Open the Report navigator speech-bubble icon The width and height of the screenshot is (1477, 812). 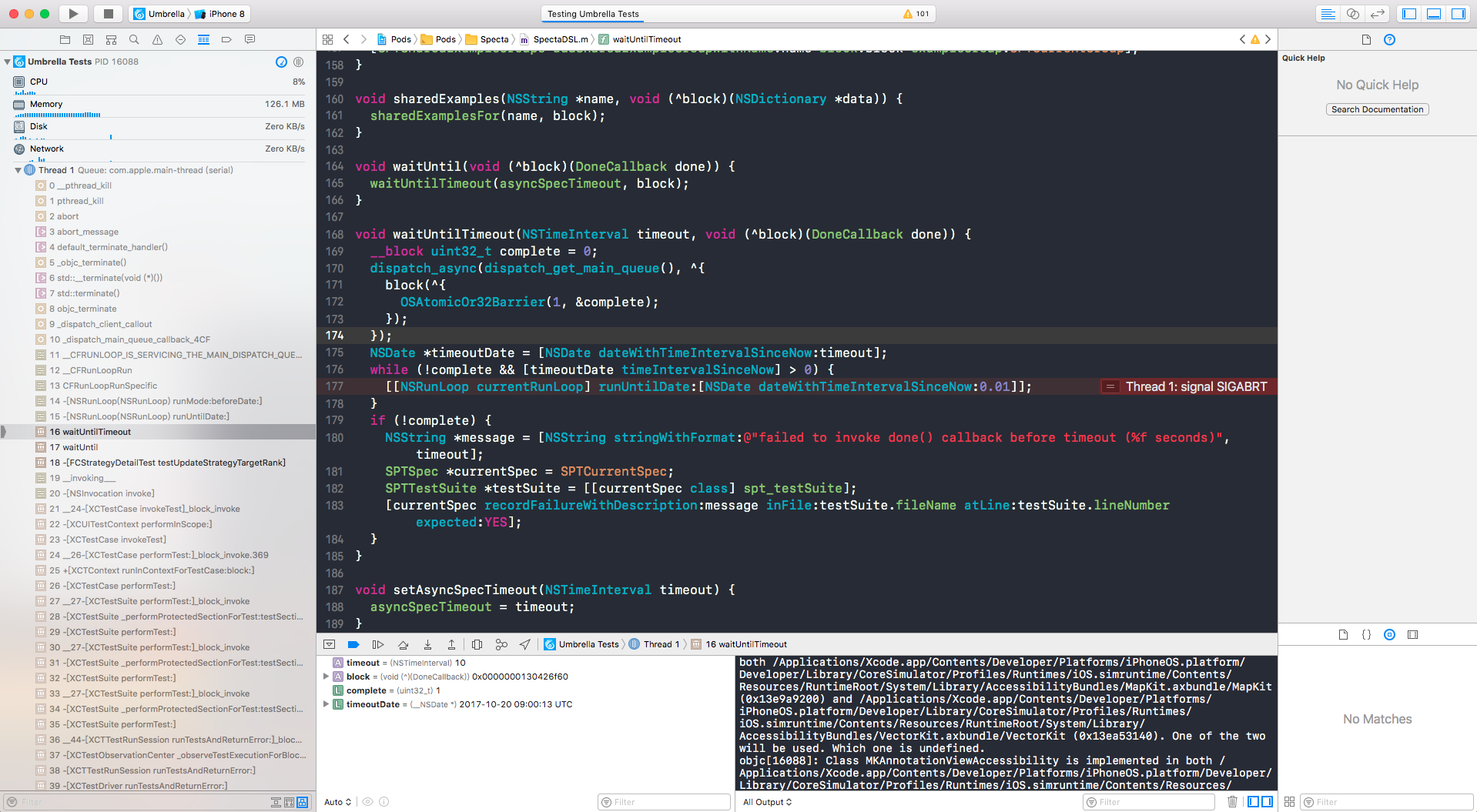point(250,39)
